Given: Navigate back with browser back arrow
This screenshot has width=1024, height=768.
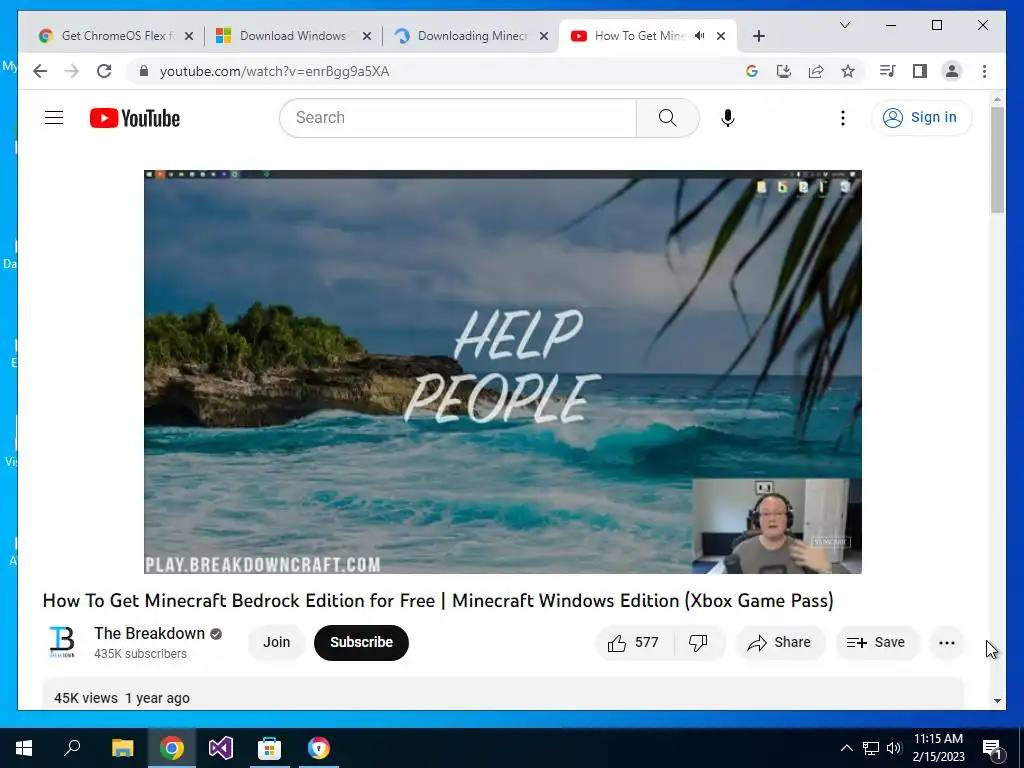Looking at the screenshot, I should point(40,71).
